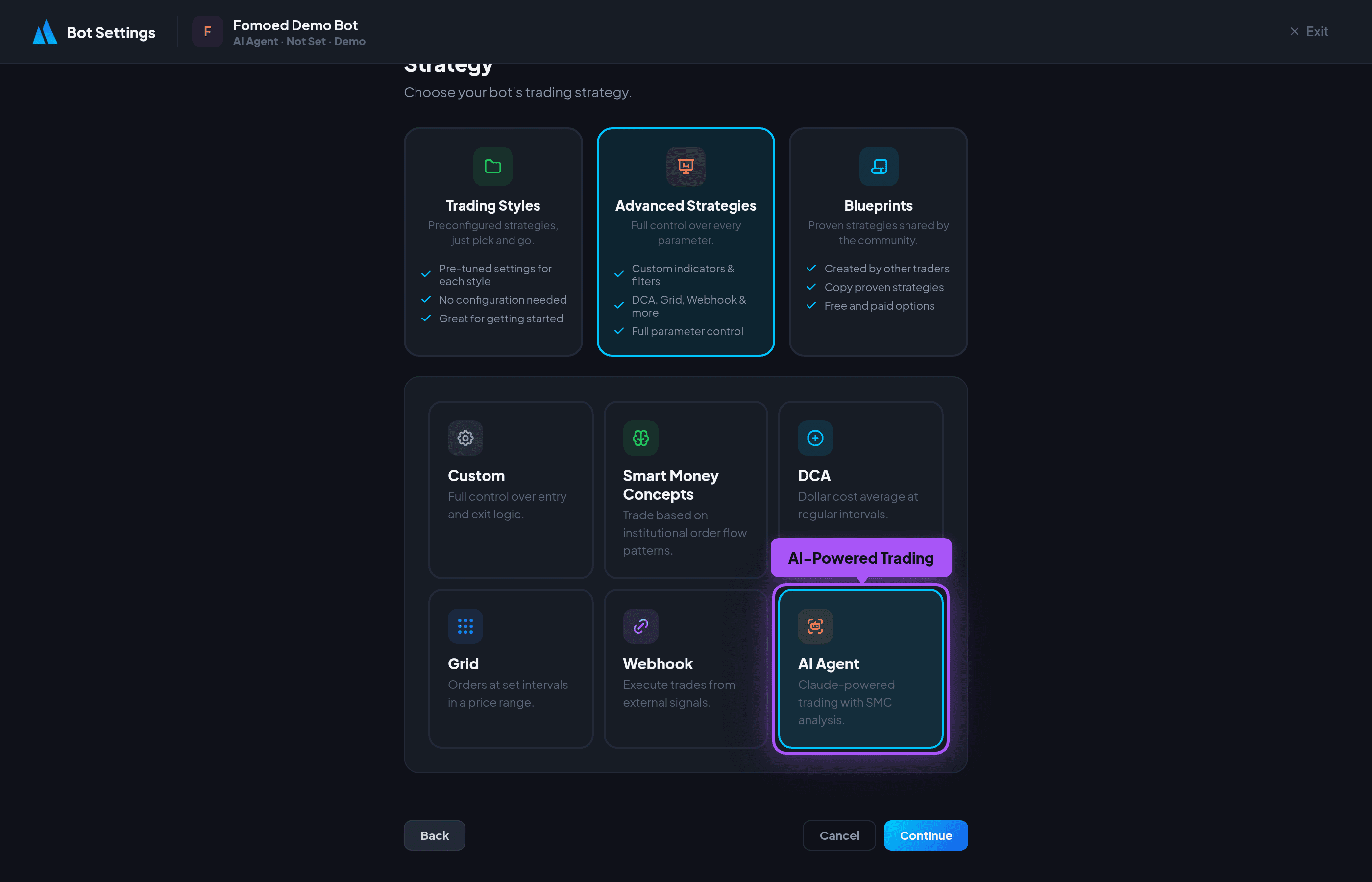
Task: Select the Trading Styles strategy card
Action: [x=493, y=242]
